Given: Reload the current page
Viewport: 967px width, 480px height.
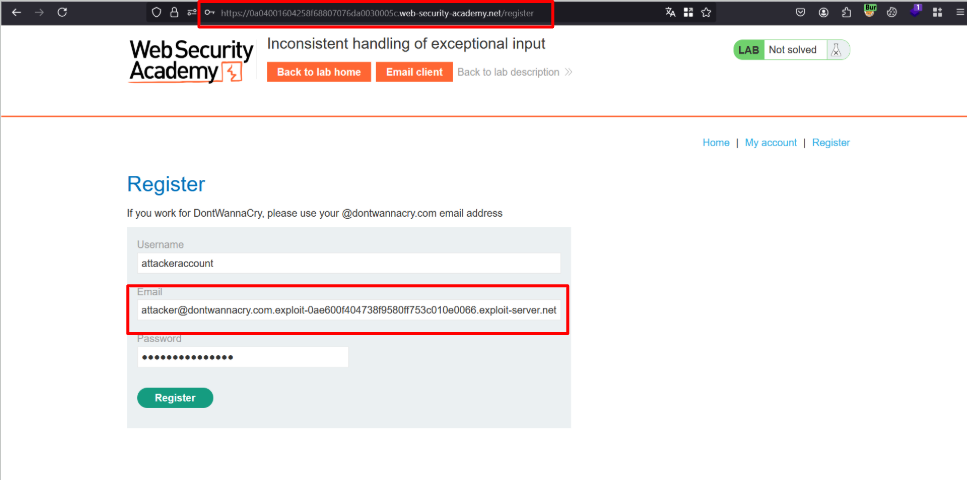Looking at the screenshot, I should coord(62,12).
